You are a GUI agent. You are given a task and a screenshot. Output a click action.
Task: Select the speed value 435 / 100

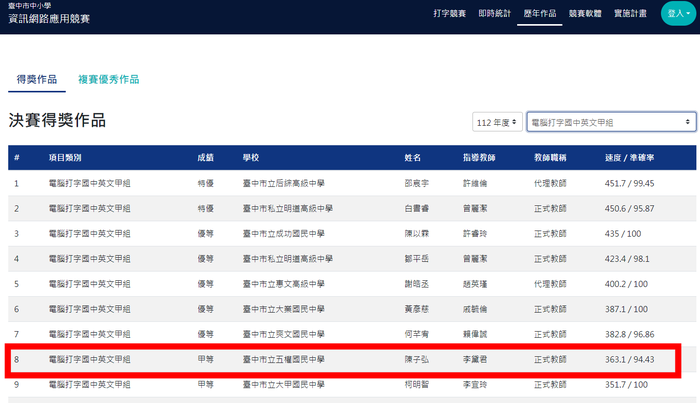tap(623, 233)
